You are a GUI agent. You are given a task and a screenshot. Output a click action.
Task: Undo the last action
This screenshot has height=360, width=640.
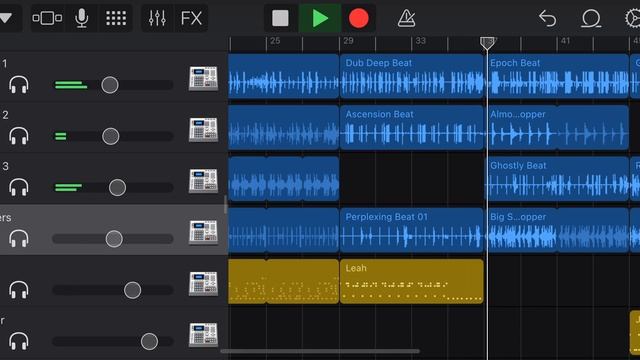(548, 18)
